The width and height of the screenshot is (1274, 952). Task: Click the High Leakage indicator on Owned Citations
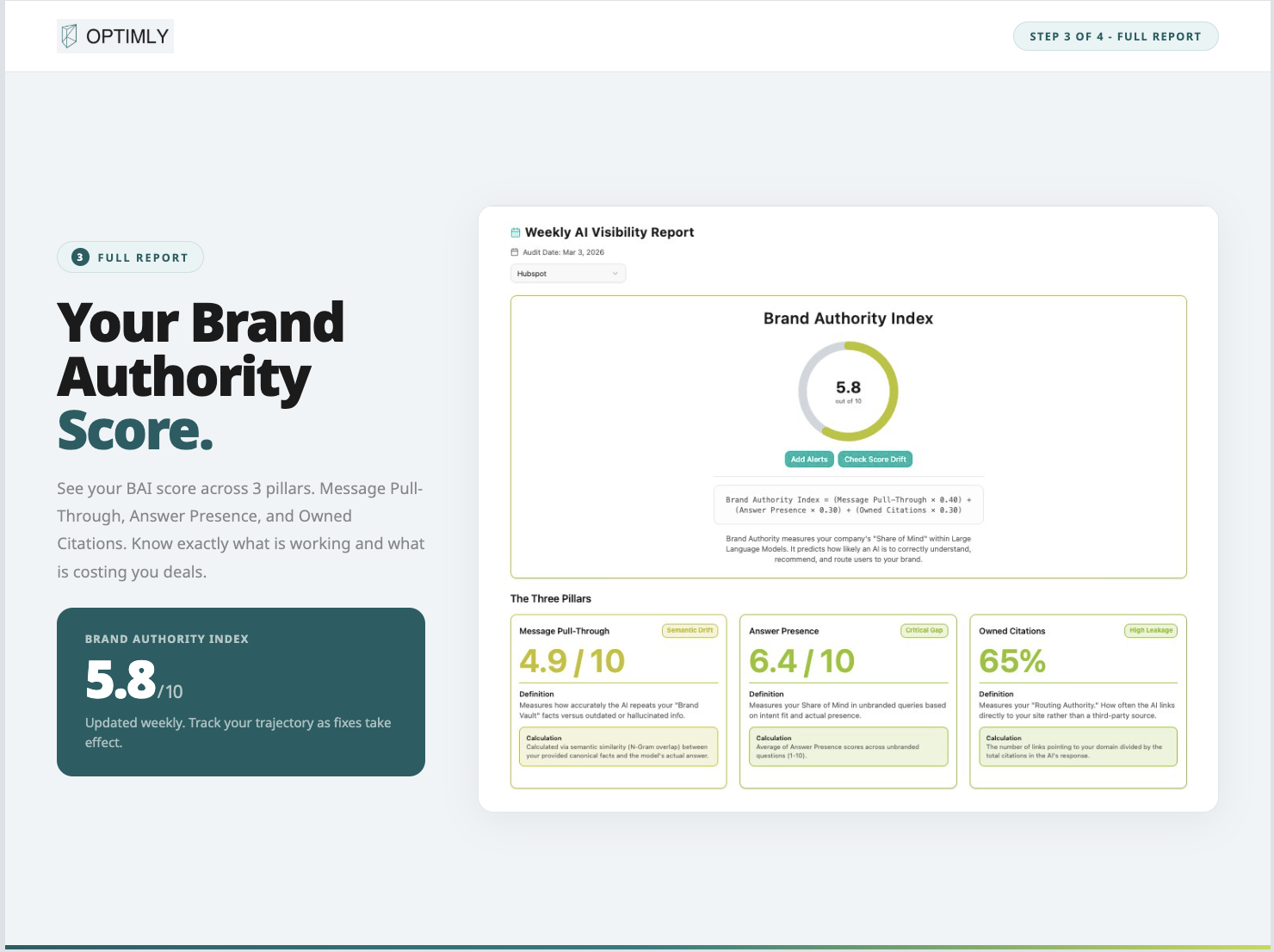tap(1150, 629)
